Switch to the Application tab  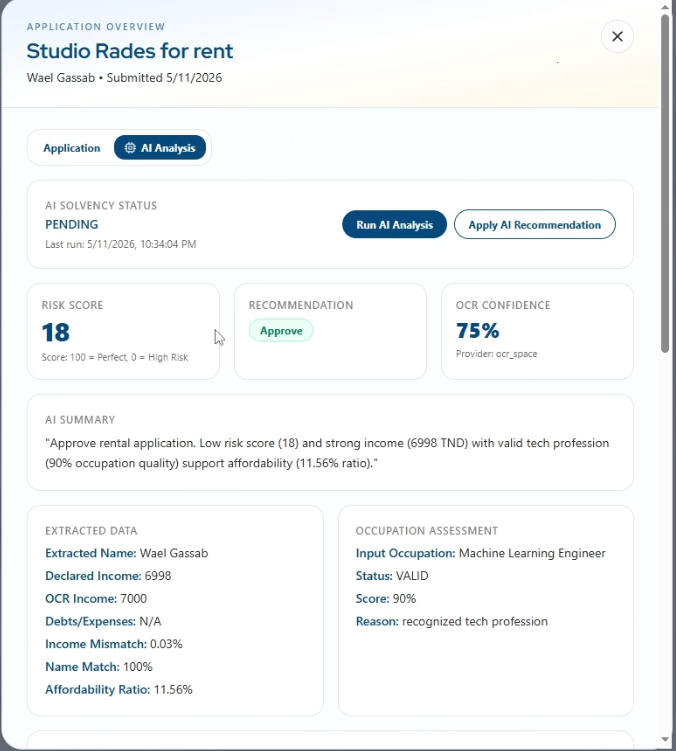(72, 148)
